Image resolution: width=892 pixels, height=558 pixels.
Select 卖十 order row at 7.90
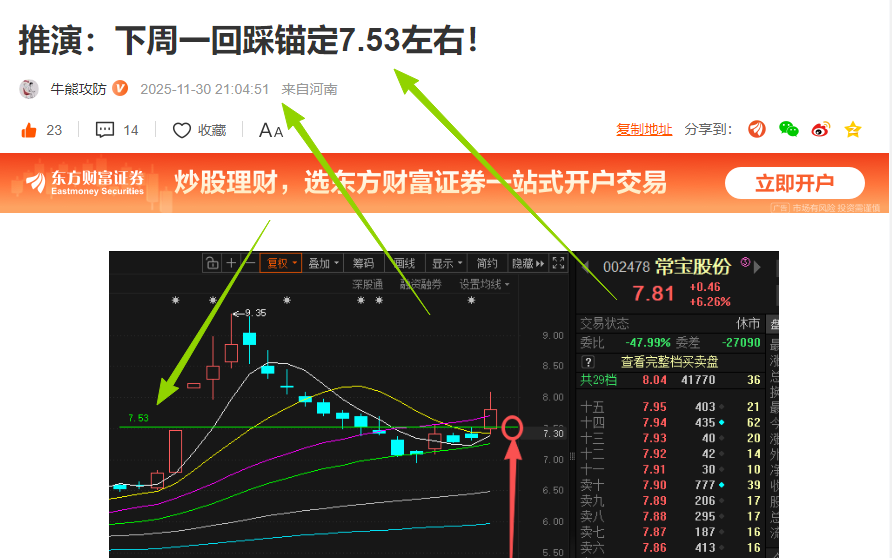(670, 485)
